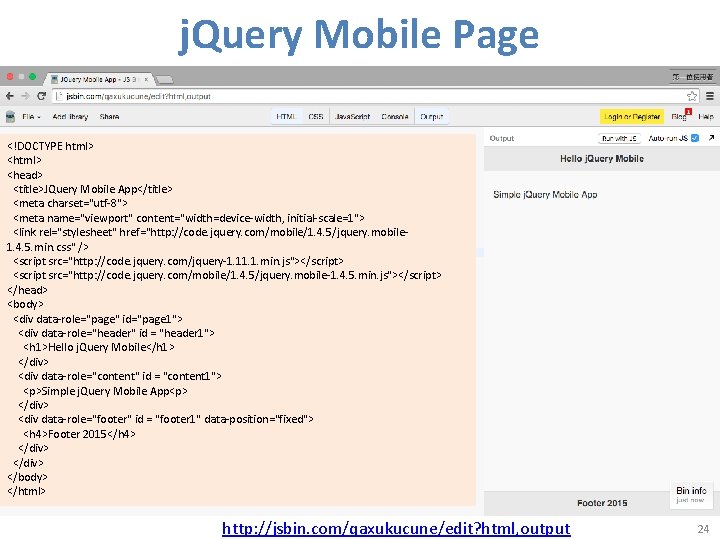Click the browser back arrow

(10, 96)
